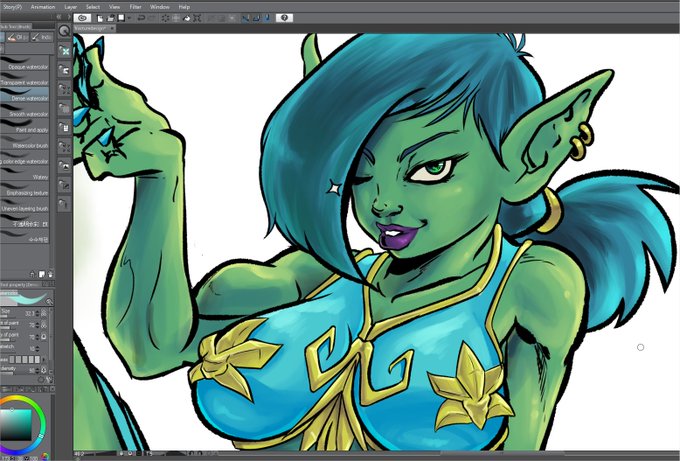680x461 pixels.
Task: Click the Scale/Rotate transform icon
Action: pyautogui.click(x=197, y=18)
